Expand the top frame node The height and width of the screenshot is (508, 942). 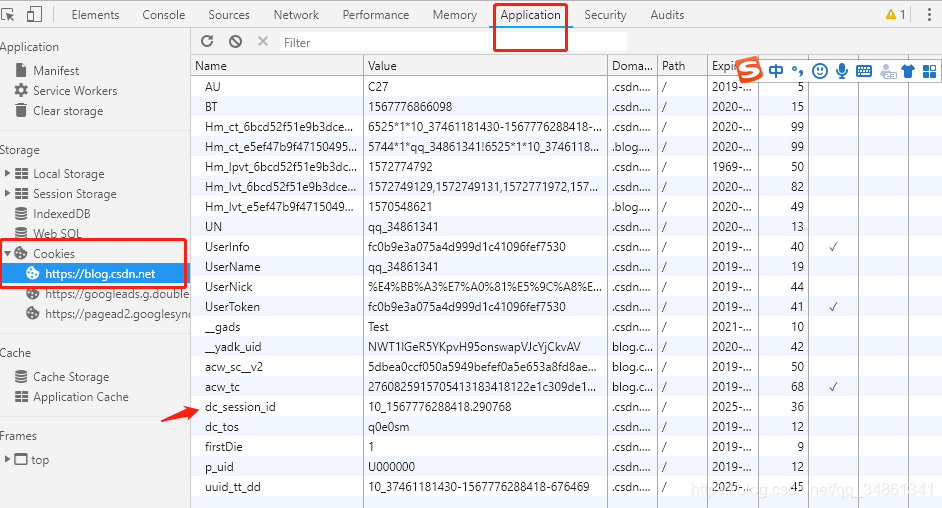pyautogui.click(x=7, y=459)
